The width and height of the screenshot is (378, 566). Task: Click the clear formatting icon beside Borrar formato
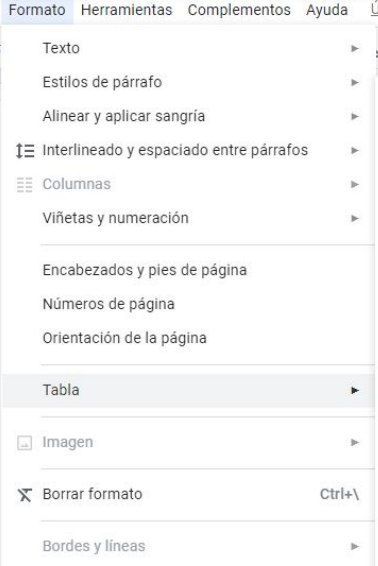click(x=25, y=495)
